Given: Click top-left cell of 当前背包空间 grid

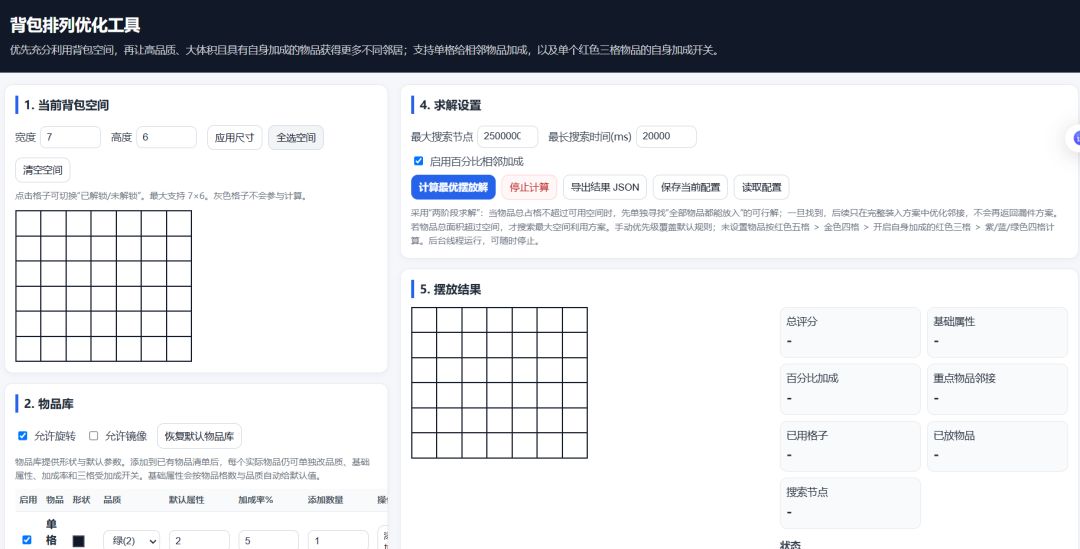Looking at the screenshot, I should [28, 223].
